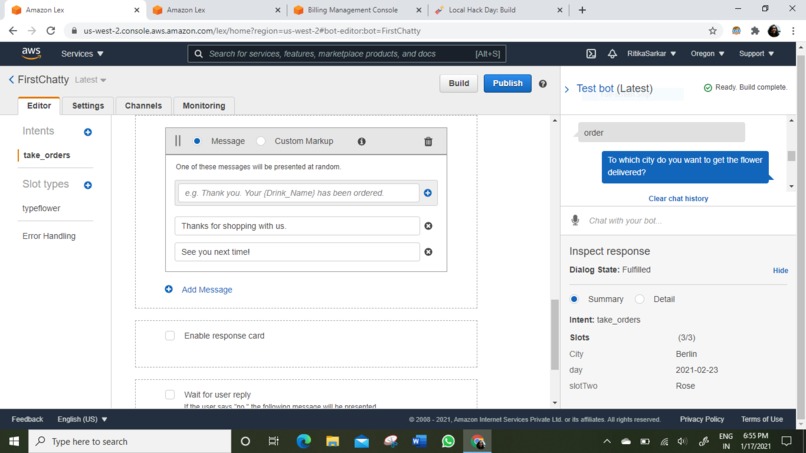Open a new browser tab

[x=582, y=10]
